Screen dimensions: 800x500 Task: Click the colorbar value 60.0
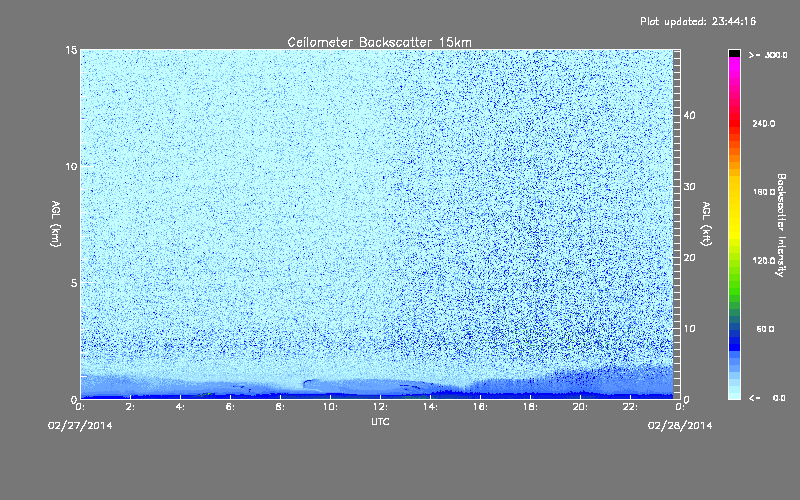(x=765, y=329)
